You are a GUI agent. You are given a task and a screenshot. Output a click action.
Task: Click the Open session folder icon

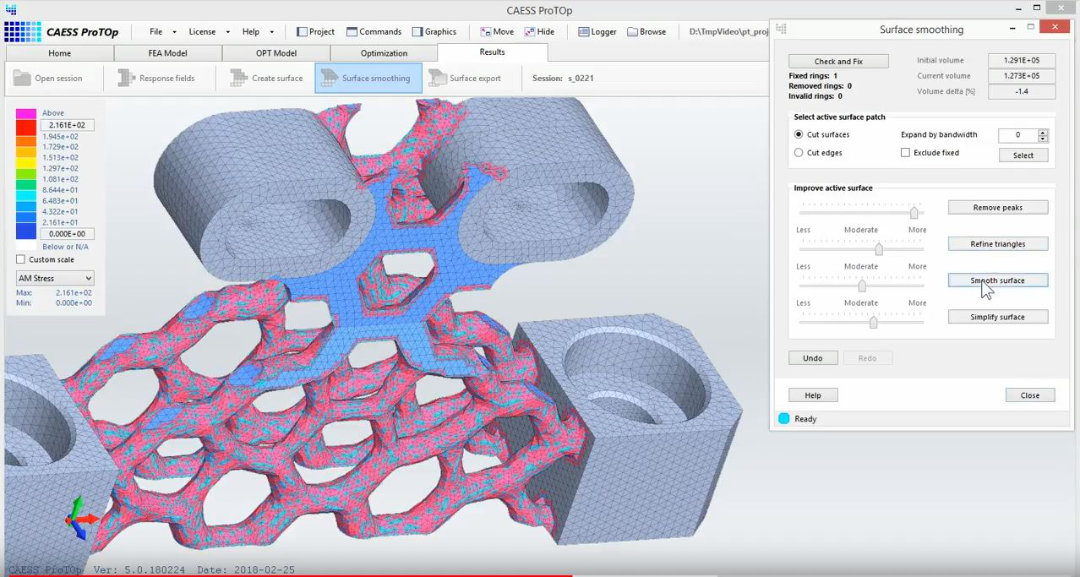tap(22, 78)
